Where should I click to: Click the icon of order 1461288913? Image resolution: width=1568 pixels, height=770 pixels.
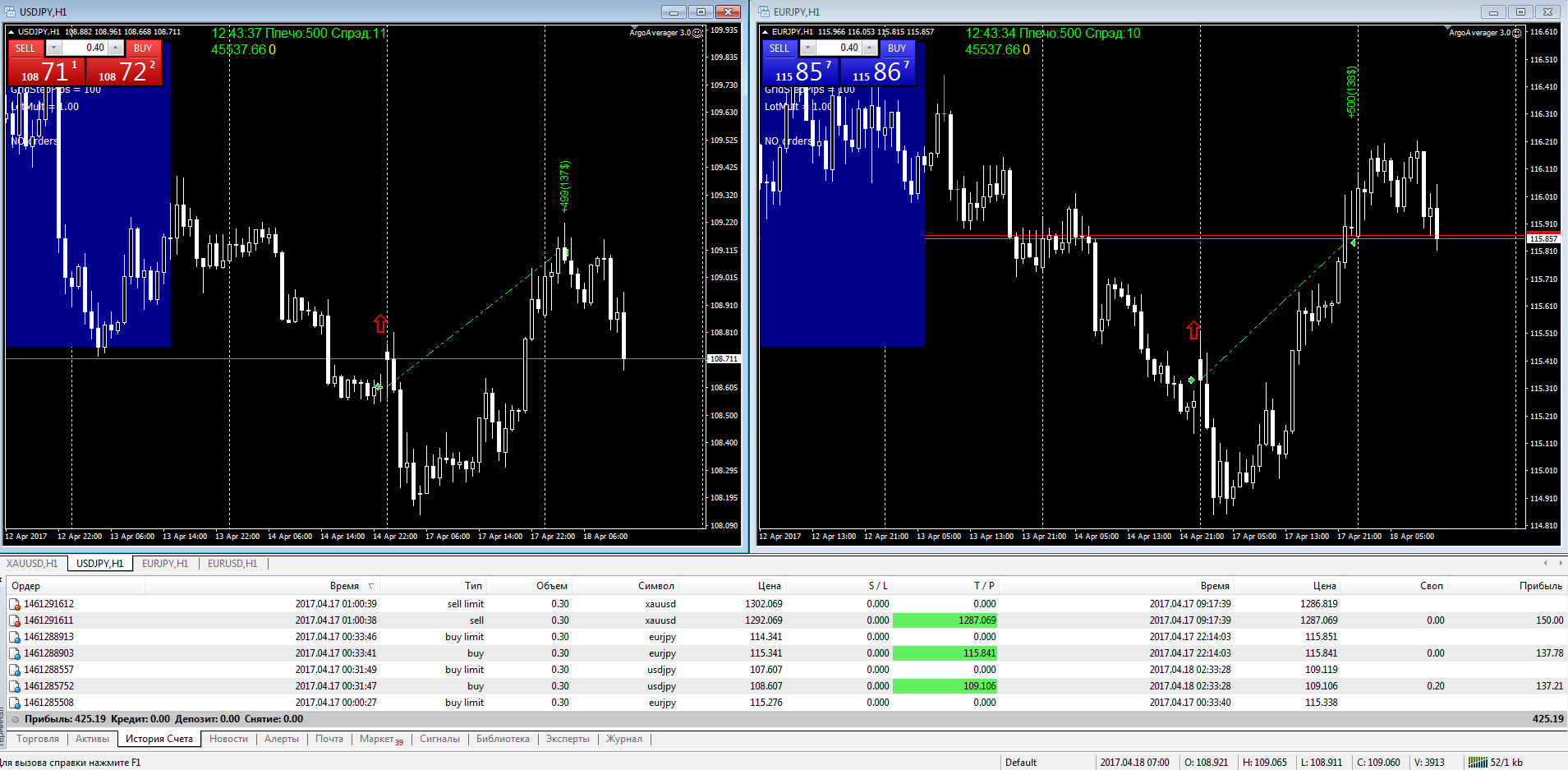(x=14, y=637)
